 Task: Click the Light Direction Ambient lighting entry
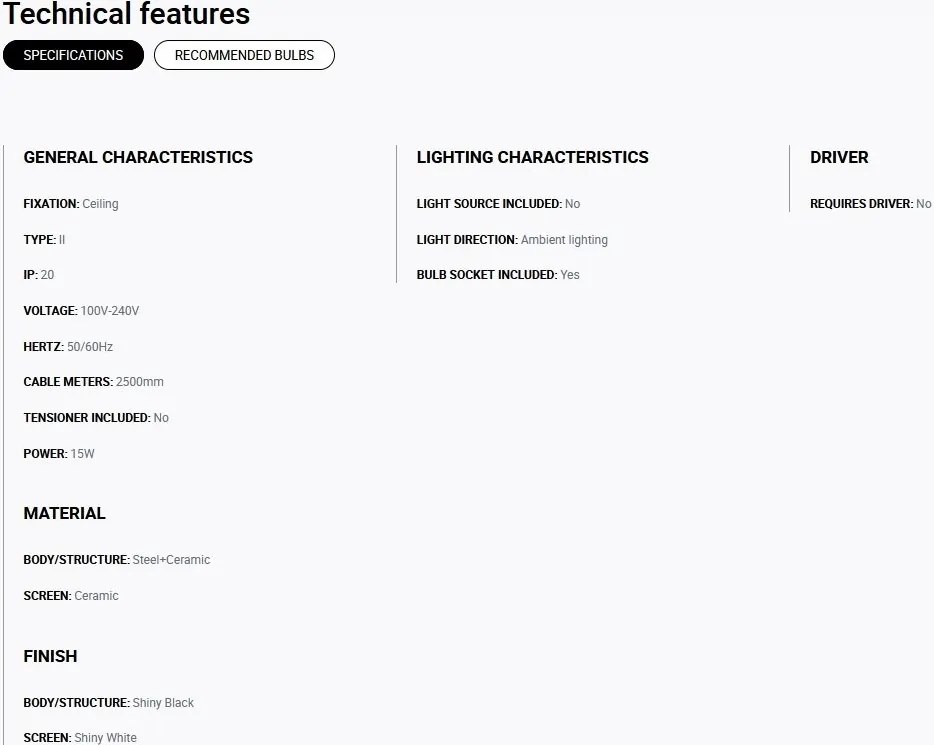[x=512, y=240]
